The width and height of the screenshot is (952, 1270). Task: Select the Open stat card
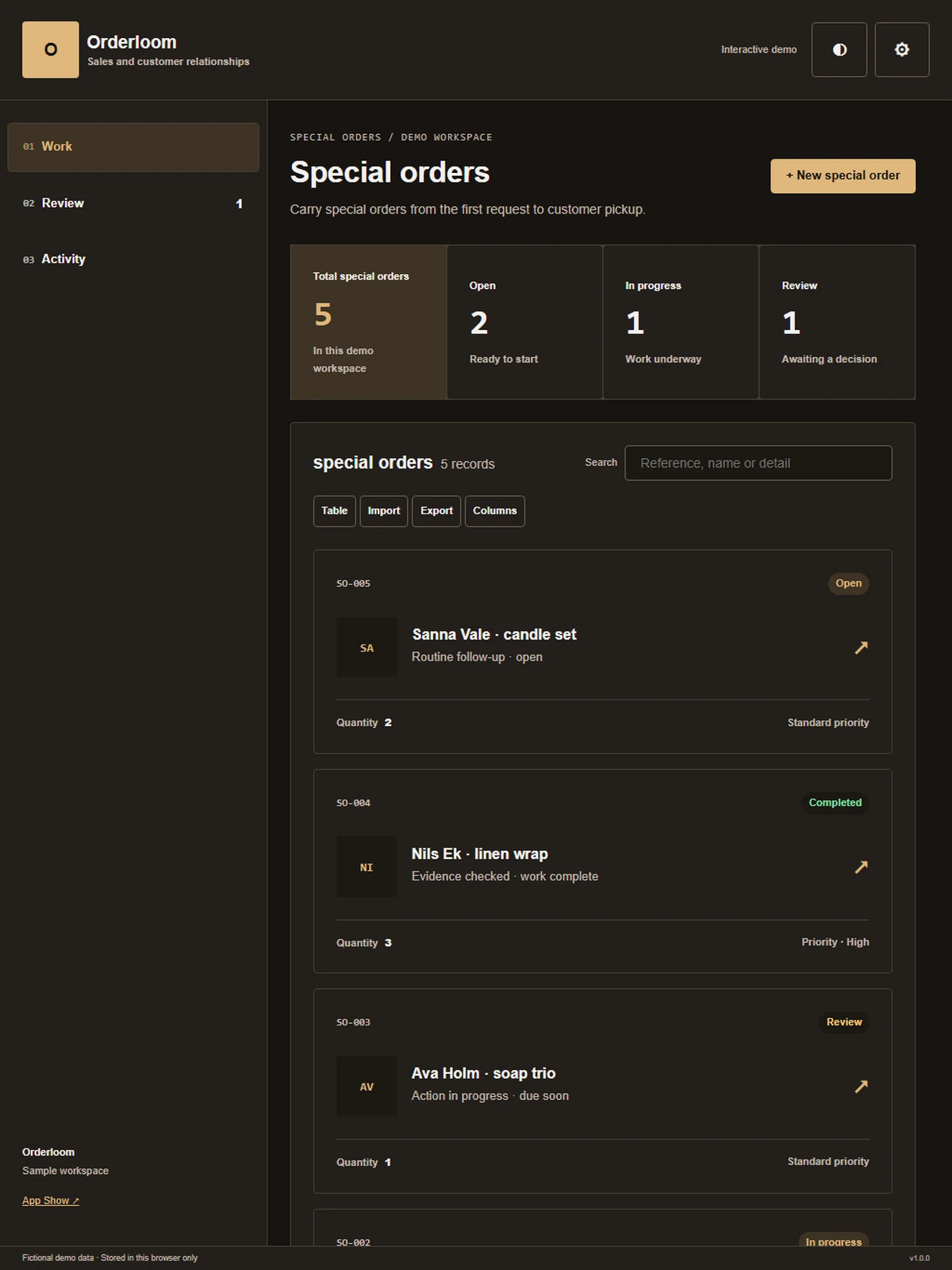coord(525,321)
